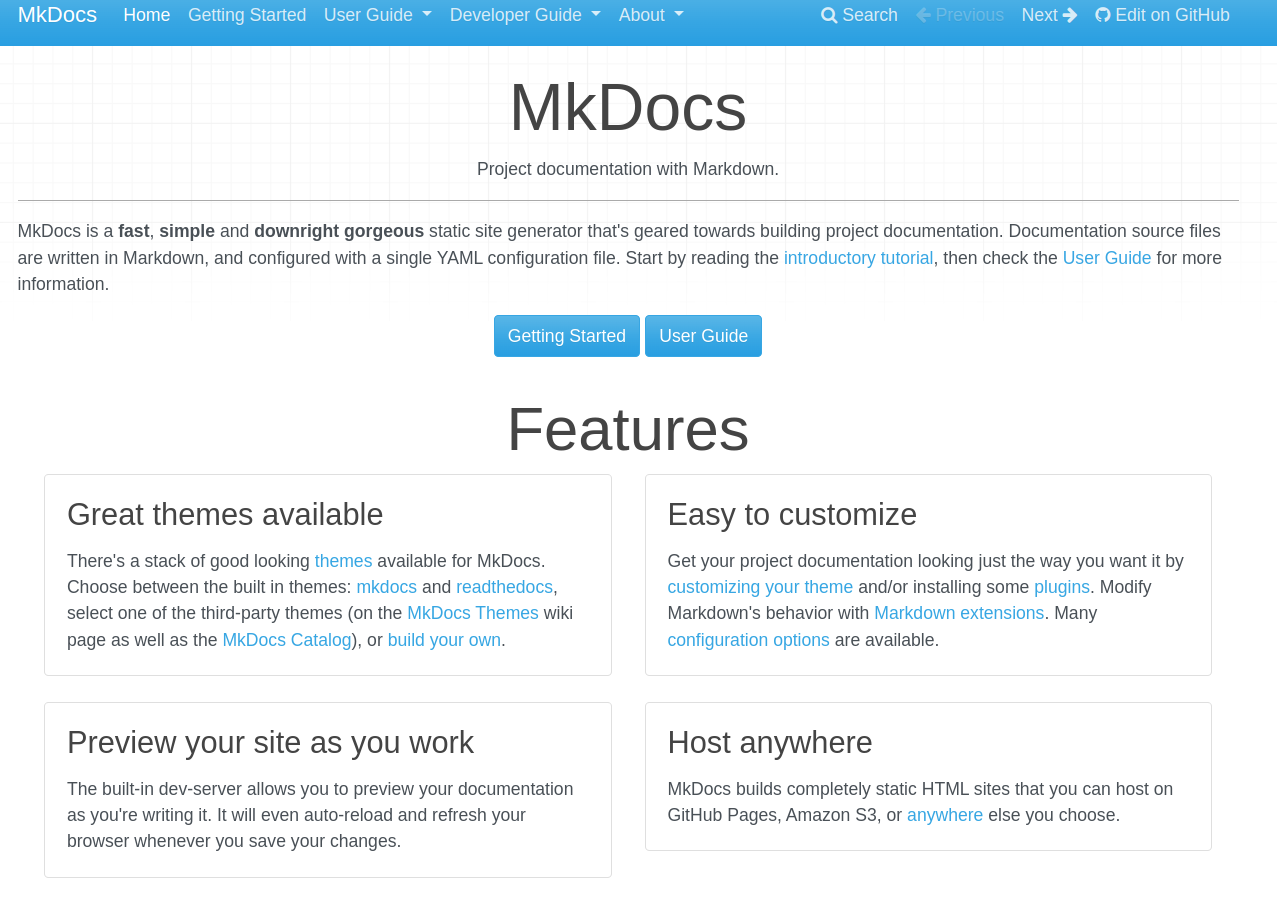Image resolution: width=1277 pixels, height=902 pixels.
Task: Click the MkDocs brand logo text
Action: coord(57,15)
